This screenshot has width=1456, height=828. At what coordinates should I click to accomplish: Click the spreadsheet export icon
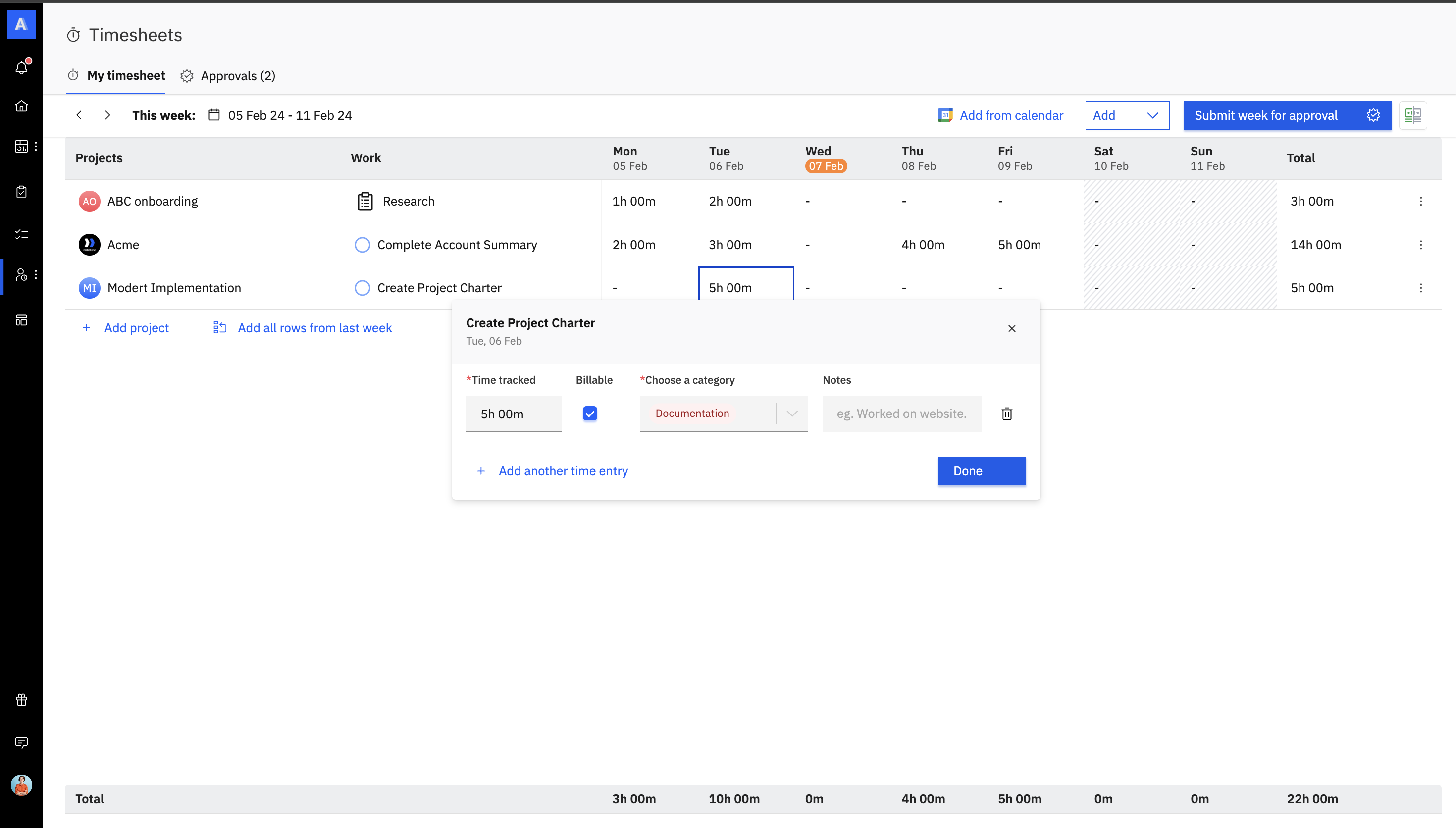[x=1413, y=115]
